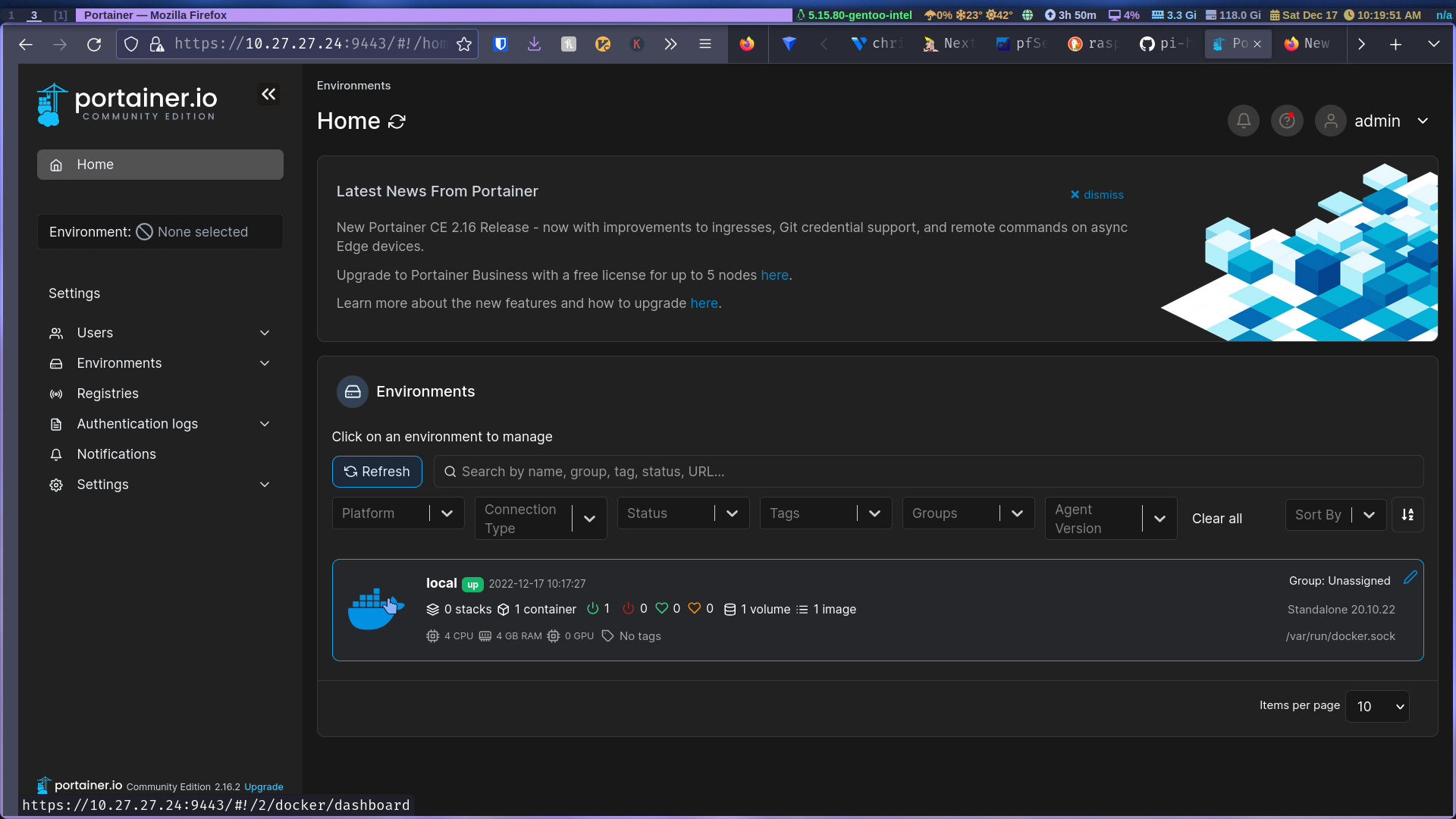Open Notifications in the sidebar
The height and width of the screenshot is (819, 1456).
160,454
